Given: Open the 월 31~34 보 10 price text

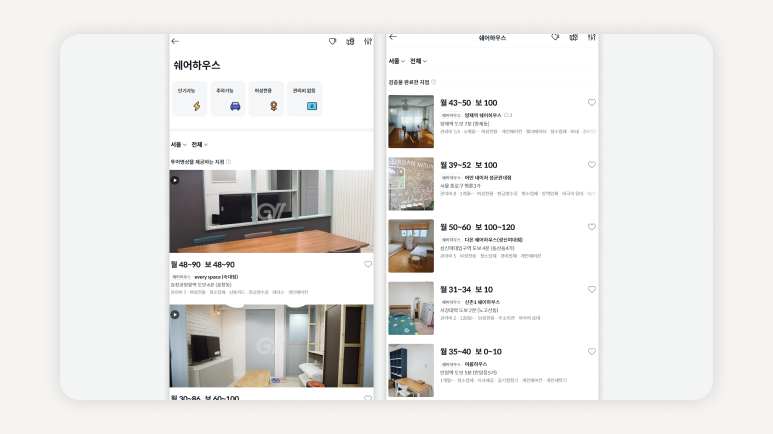Looking at the screenshot, I should coord(466,289).
